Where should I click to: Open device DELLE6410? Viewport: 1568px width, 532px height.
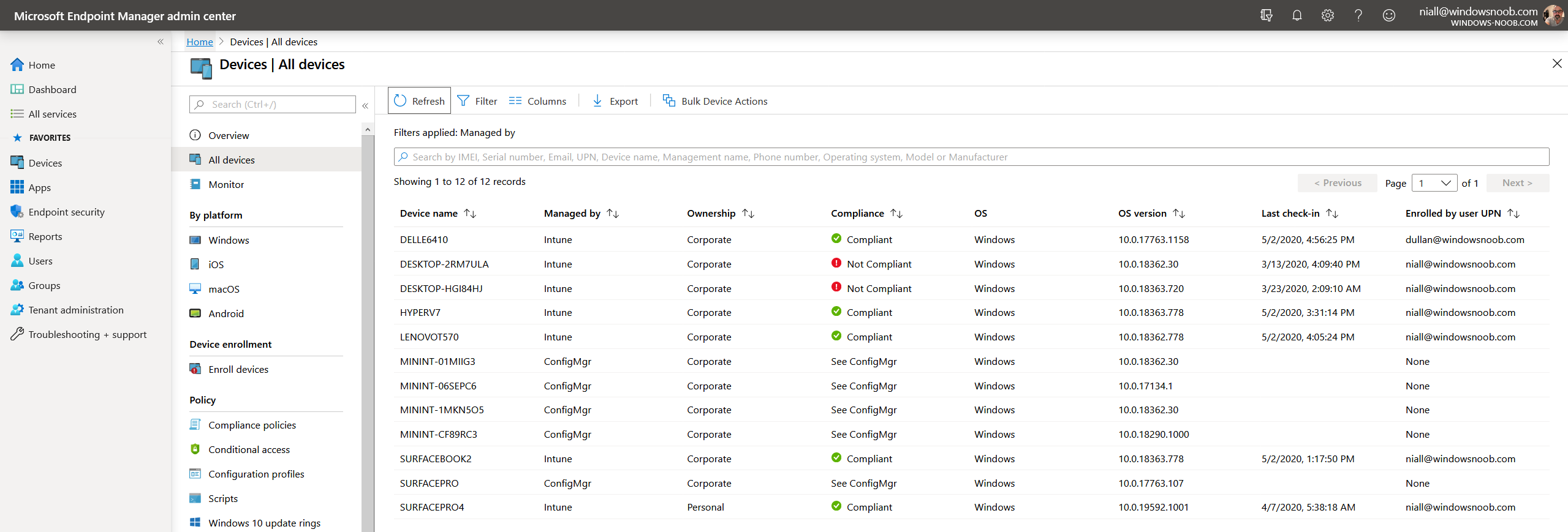[424, 240]
